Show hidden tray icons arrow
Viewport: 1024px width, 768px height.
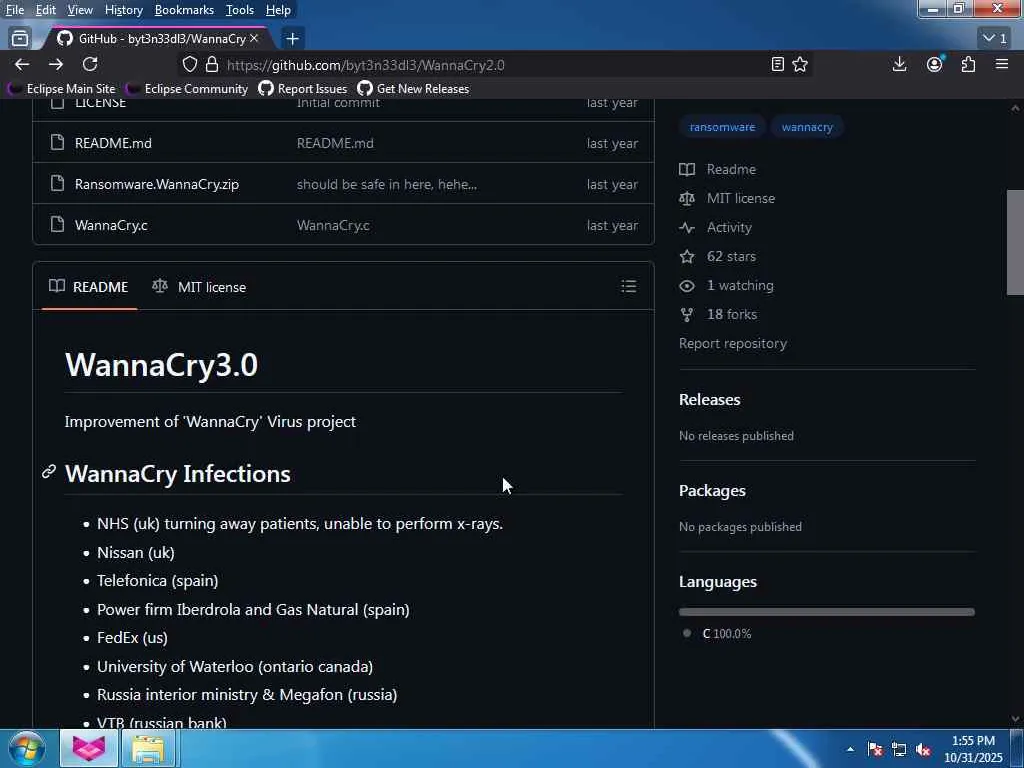(x=850, y=750)
